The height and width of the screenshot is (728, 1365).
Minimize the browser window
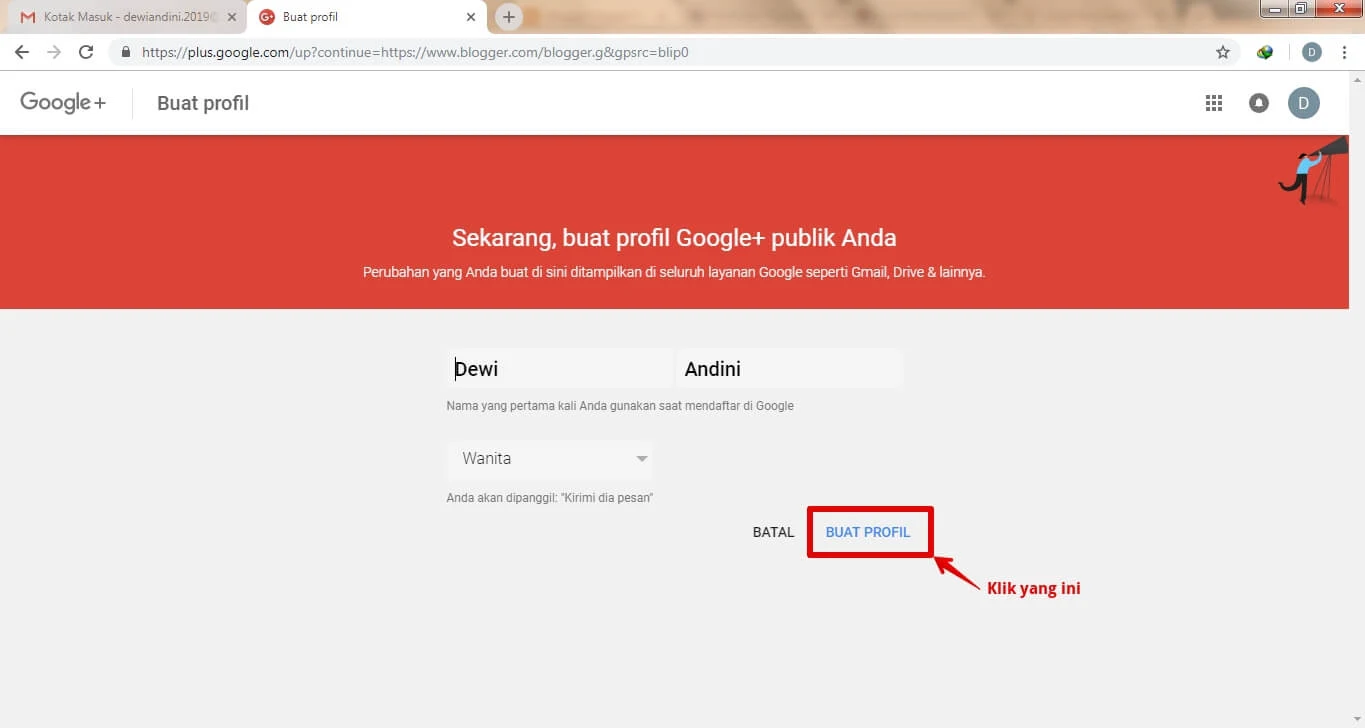(x=1274, y=9)
